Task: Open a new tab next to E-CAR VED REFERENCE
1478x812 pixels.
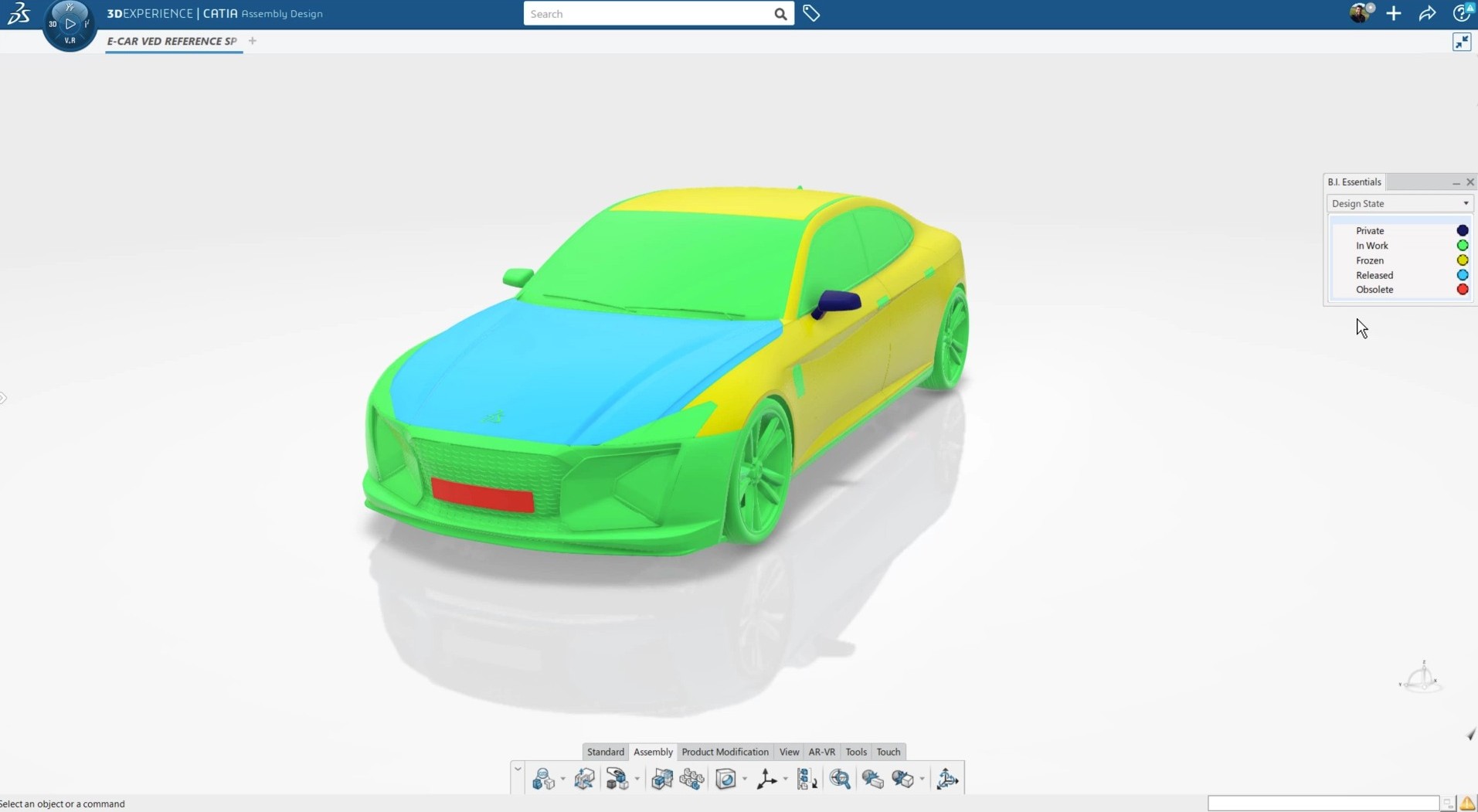Action: [252, 41]
